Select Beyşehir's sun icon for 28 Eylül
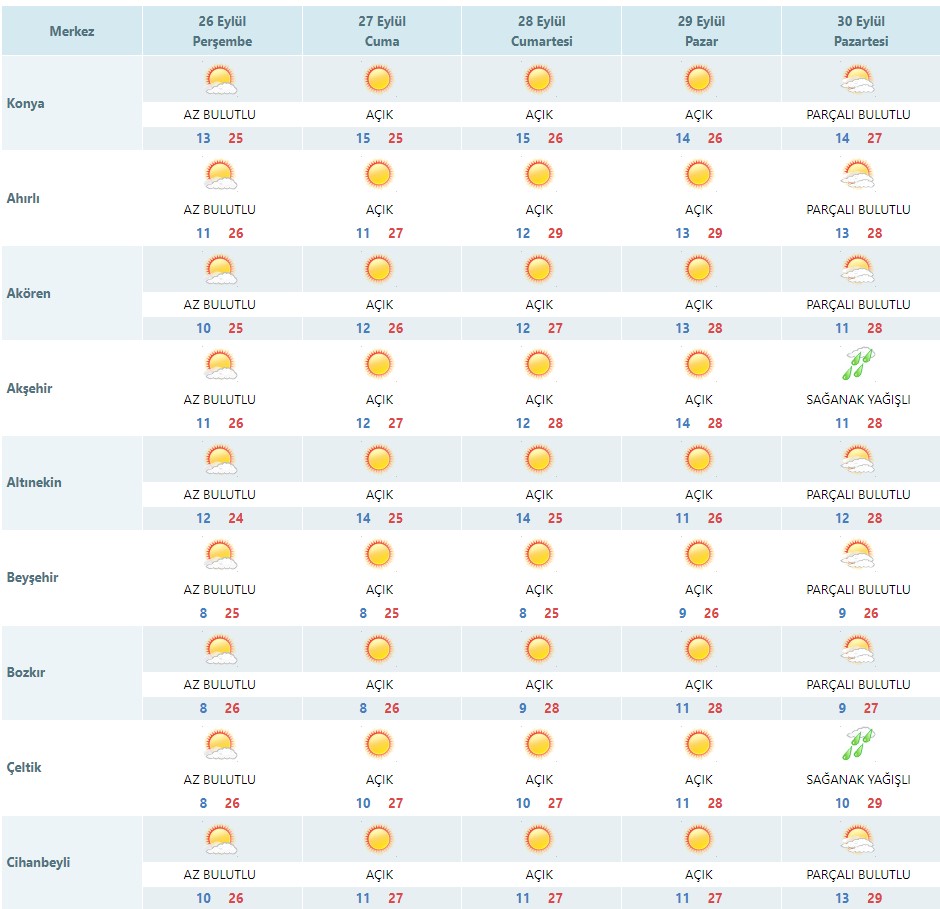940x909 pixels. [538, 554]
